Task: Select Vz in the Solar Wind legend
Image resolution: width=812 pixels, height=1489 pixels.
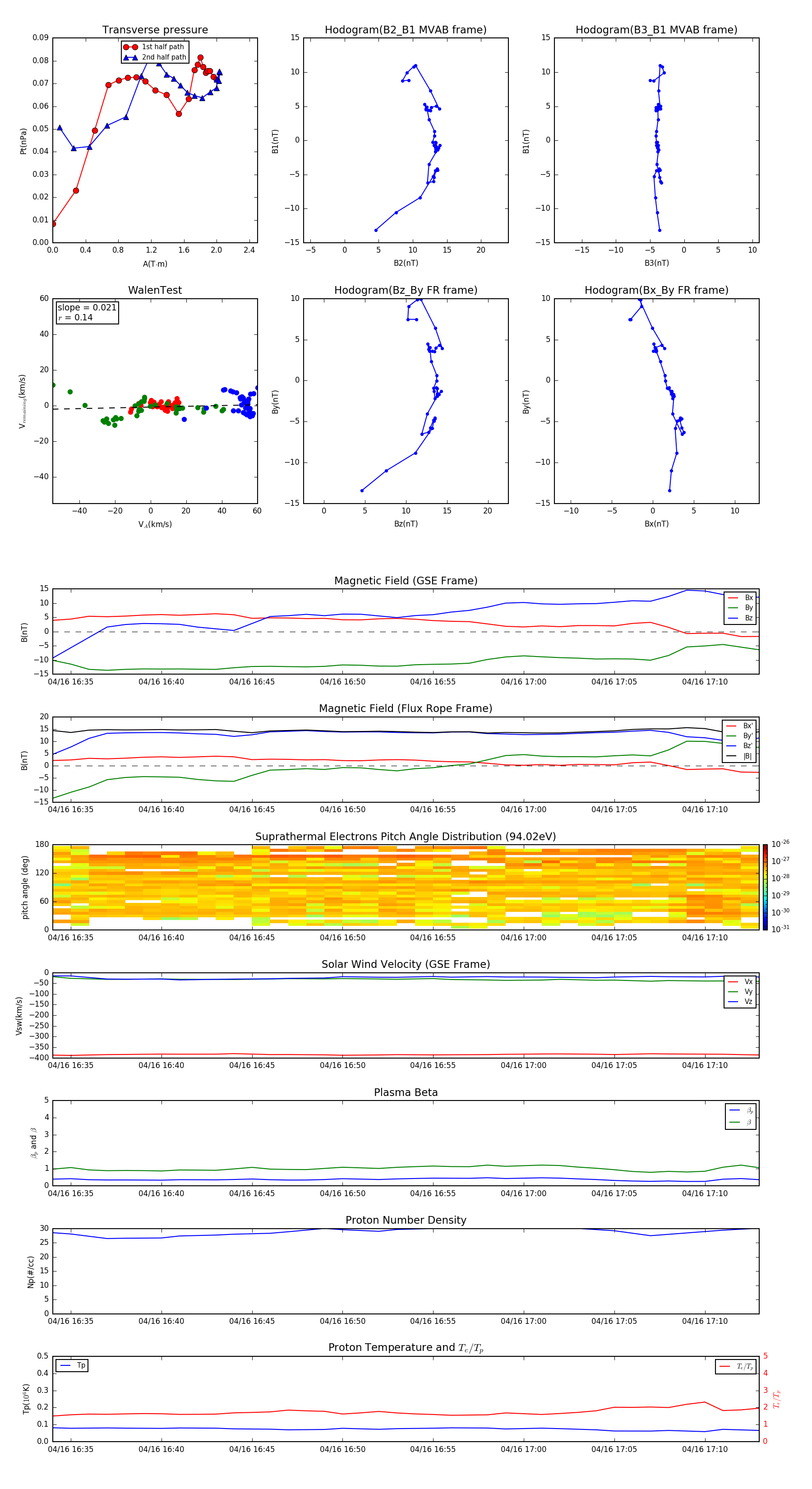Action: tap(740, 1002)
